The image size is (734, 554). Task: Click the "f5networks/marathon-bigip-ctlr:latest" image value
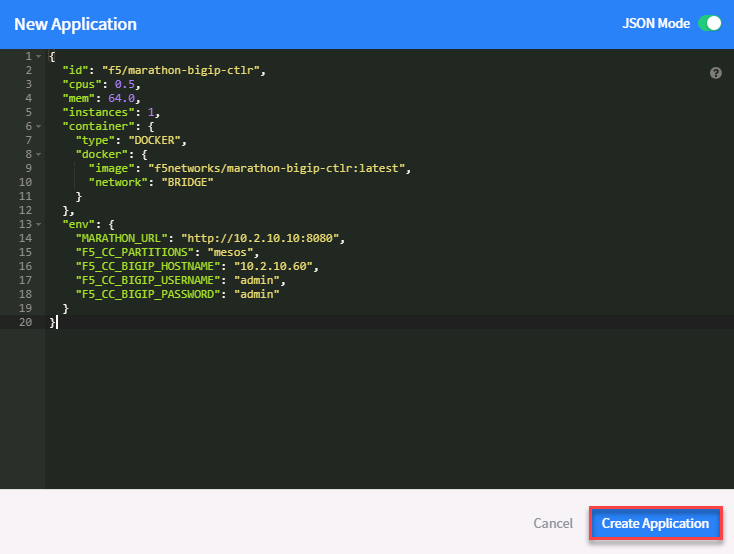pyautogui.click(x=276, y=169)
